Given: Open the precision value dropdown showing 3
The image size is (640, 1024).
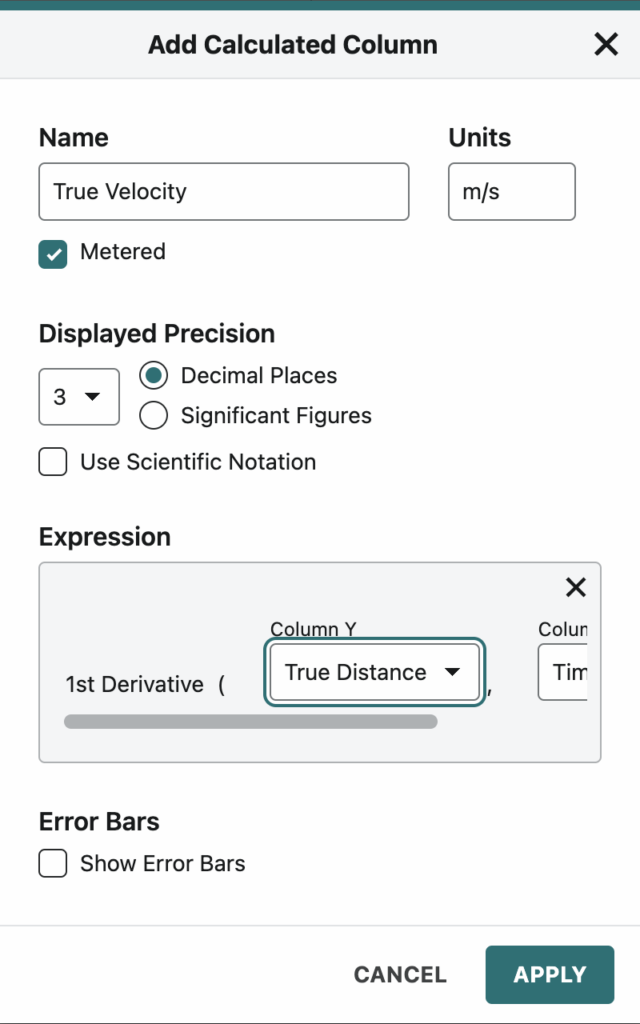Looking at the screenshot, I should pyautogui.click(x=79, y=396).
